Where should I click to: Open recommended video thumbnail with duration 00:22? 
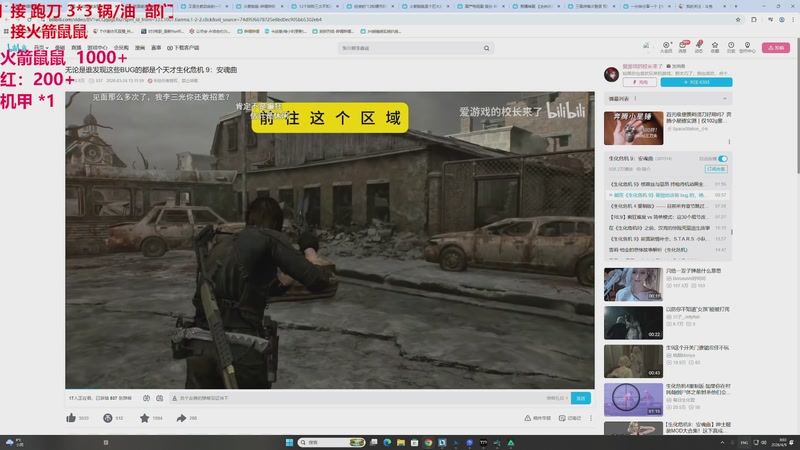(634, 323)
